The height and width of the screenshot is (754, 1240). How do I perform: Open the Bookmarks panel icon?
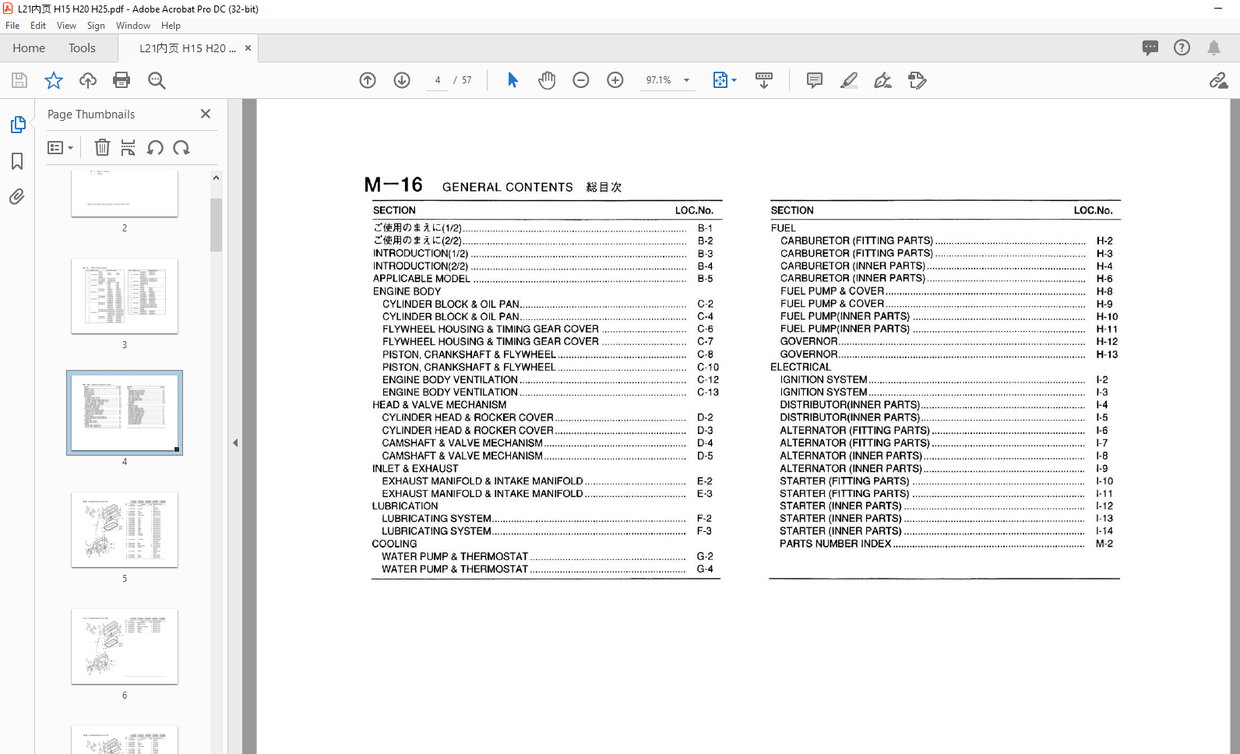[17, 161]
